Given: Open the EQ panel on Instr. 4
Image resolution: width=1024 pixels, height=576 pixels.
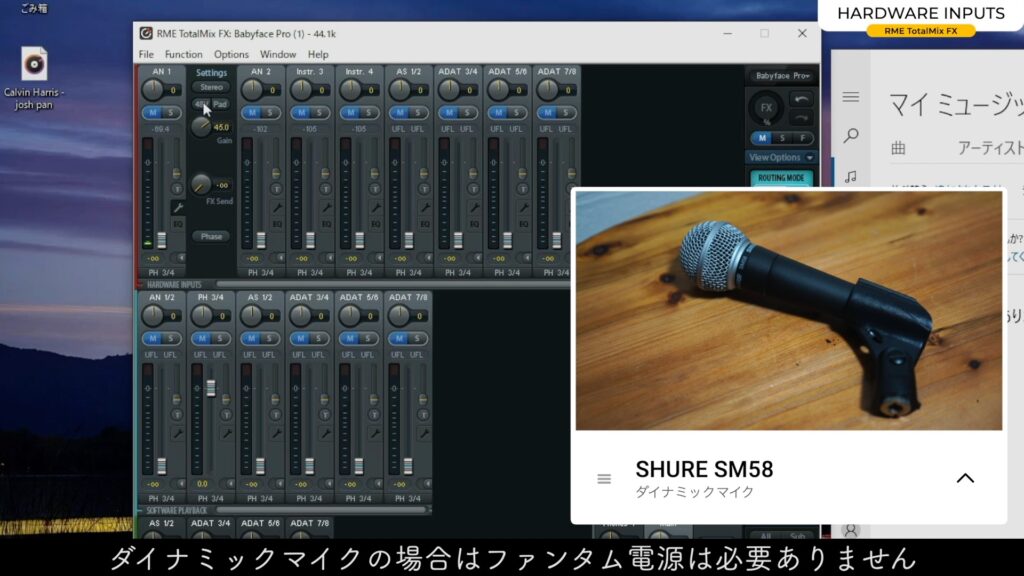Looking at the screenshot, I should [376, 224].
